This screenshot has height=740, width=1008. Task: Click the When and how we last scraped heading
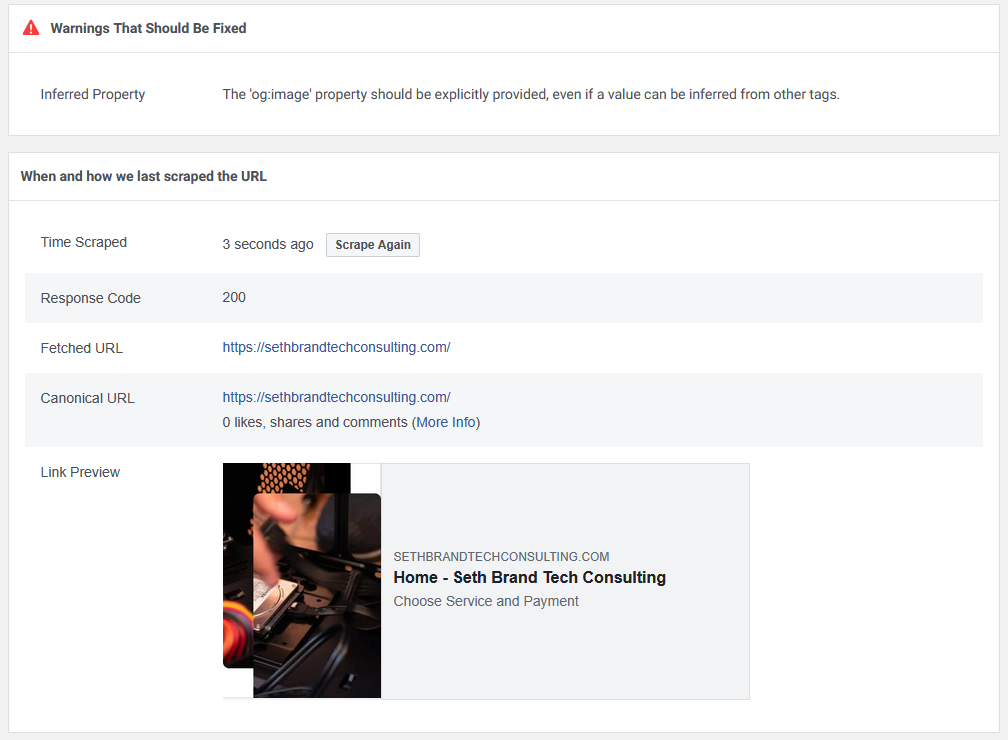[x=143, y=176]
